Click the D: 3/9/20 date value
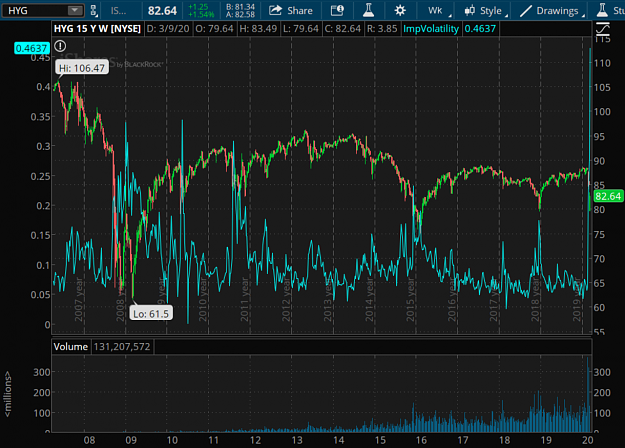The width and height of the screenshot is (625, 448). [168, 29]
